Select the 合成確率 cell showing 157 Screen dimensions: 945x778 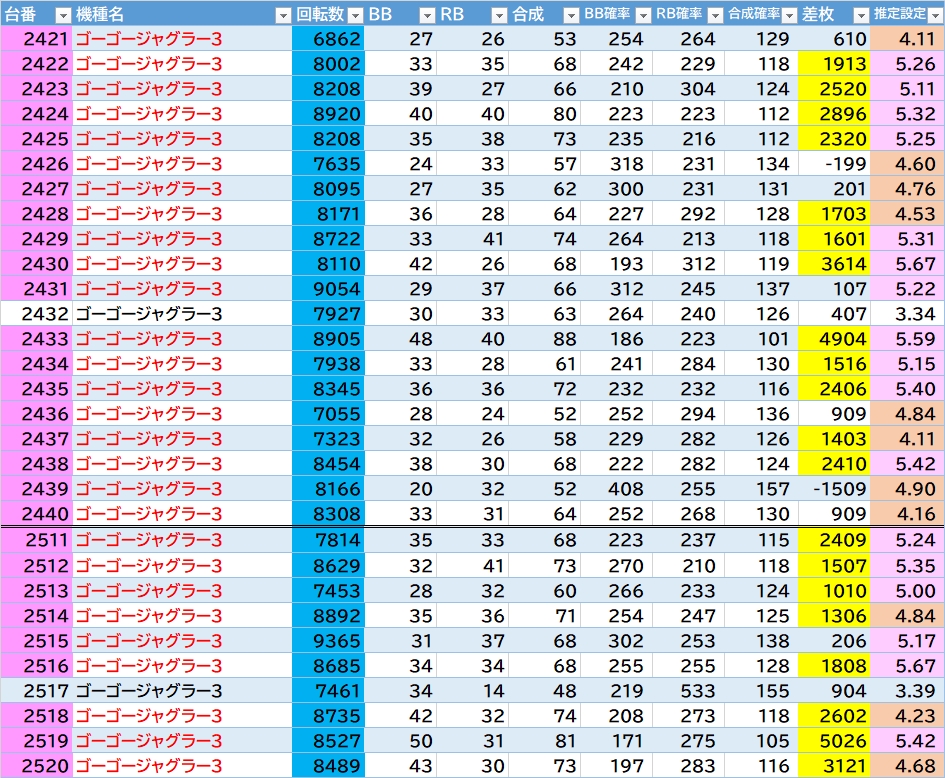click(762, 489)
